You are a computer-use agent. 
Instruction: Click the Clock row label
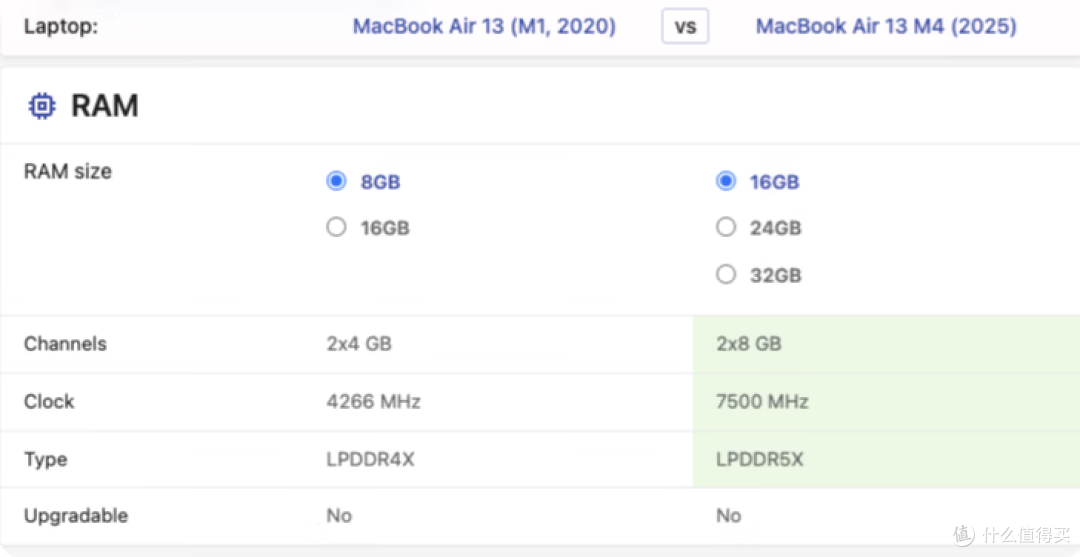[49, 401]
